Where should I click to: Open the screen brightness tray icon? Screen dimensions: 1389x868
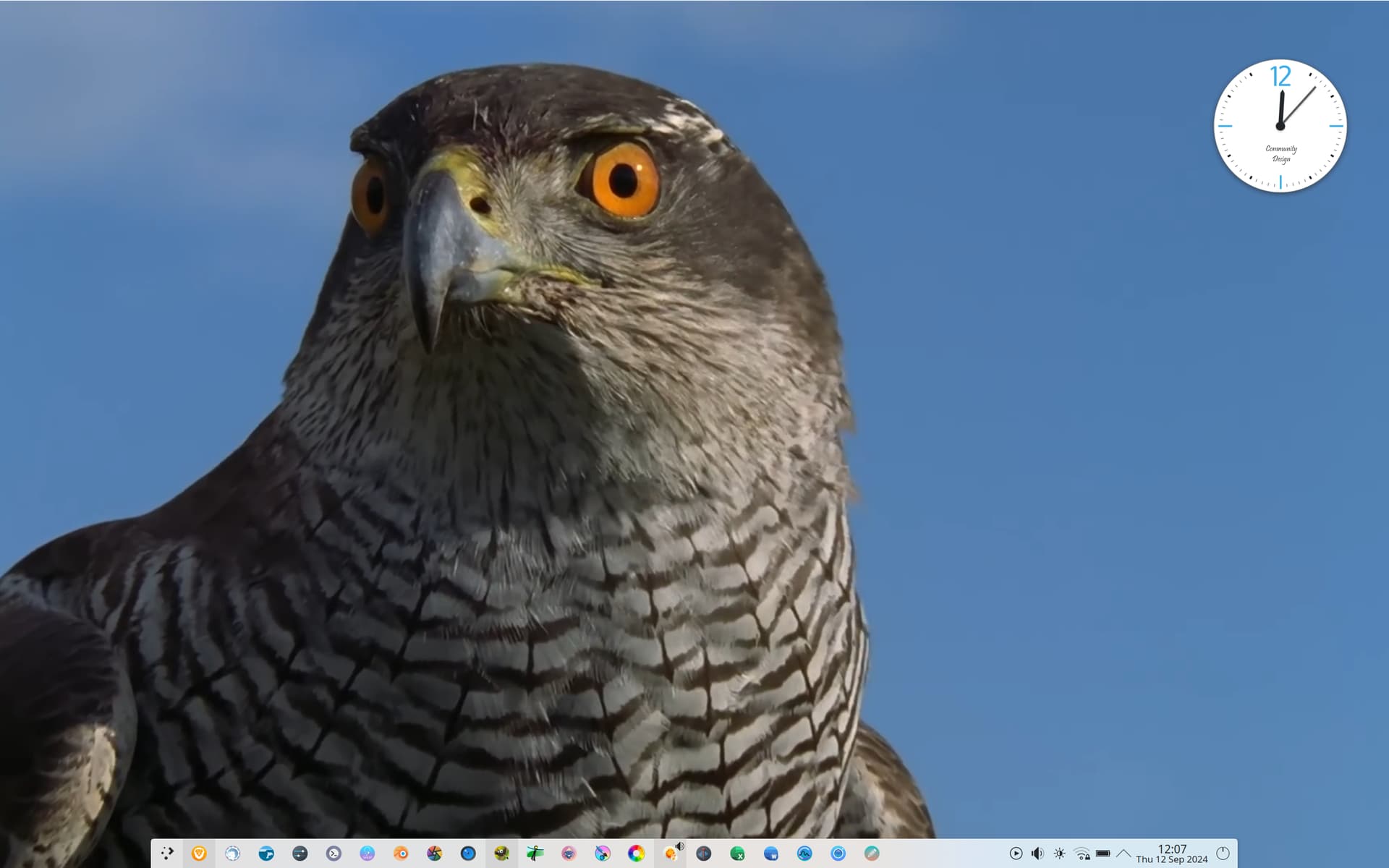1059,854
